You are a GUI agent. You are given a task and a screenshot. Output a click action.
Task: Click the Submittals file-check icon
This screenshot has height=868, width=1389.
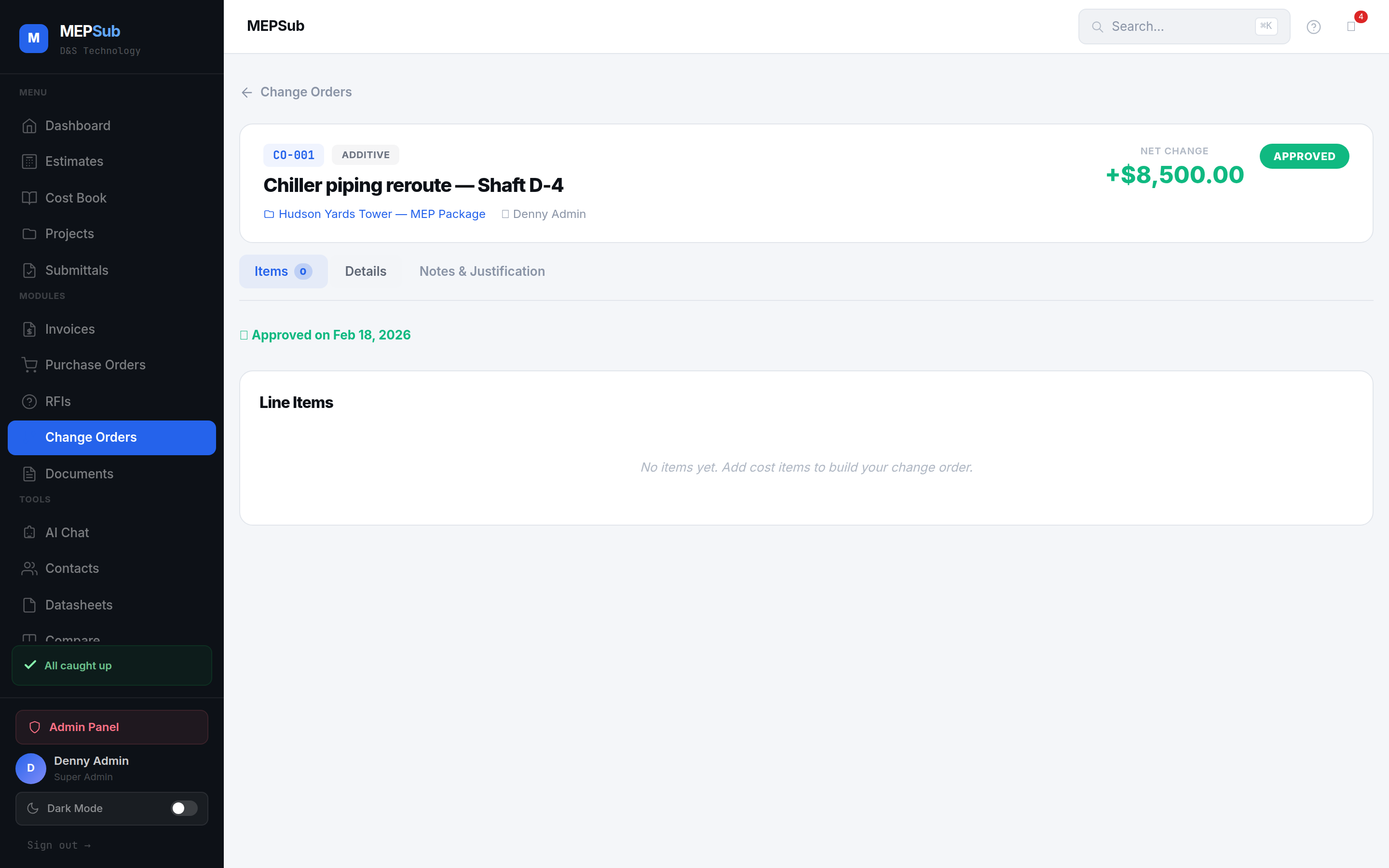(29, 271)
